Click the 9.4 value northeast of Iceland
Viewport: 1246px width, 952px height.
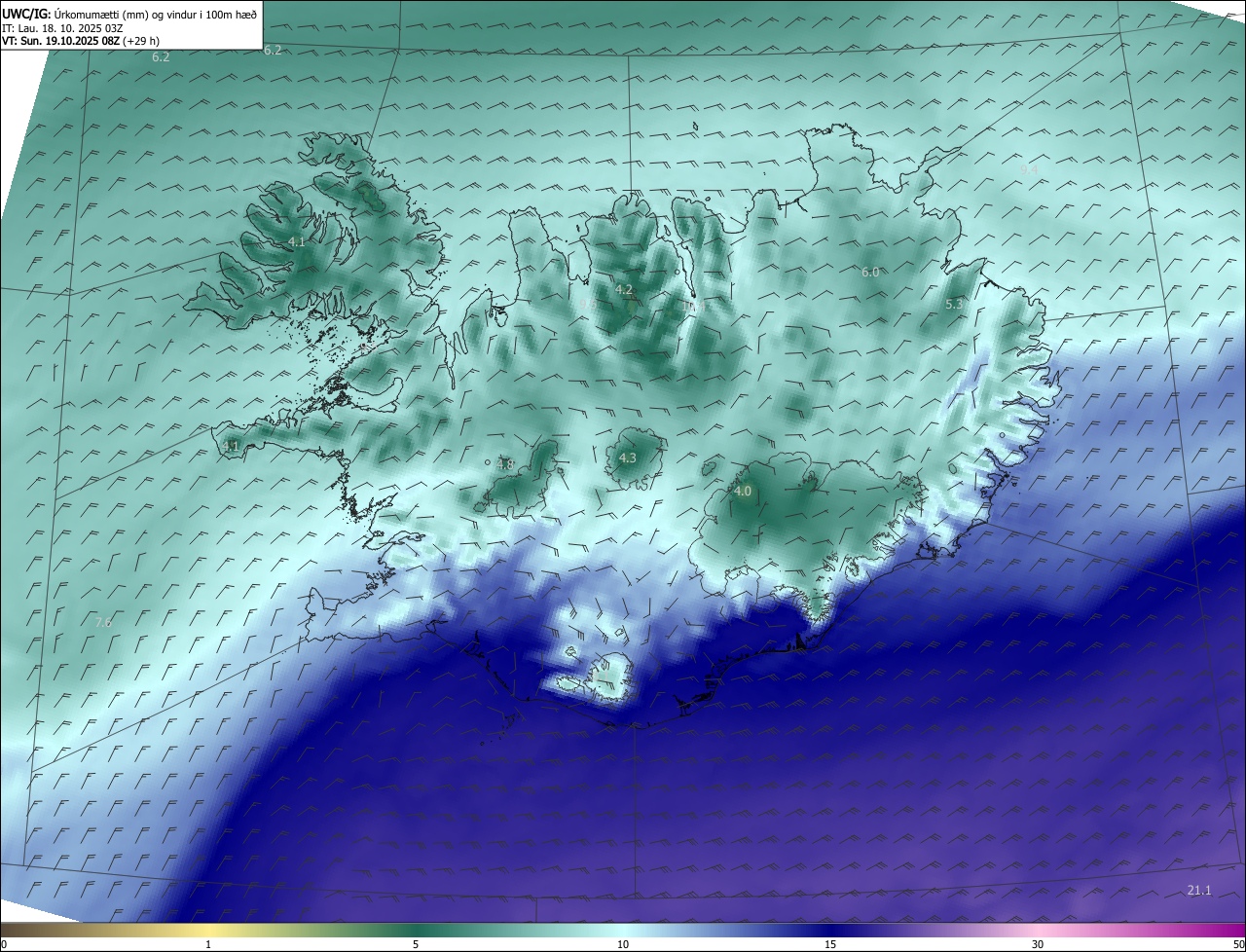coord(1029,169)
